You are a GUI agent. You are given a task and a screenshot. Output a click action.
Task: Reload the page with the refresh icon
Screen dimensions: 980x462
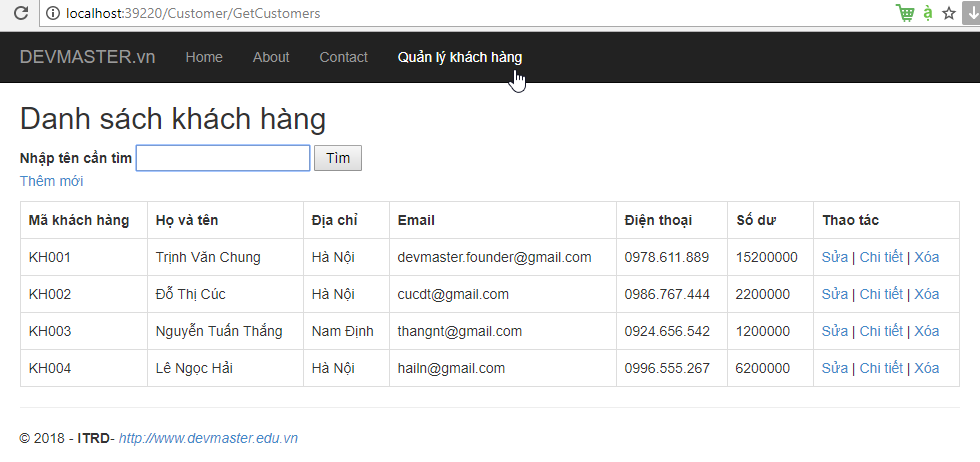tap(19, 14)
